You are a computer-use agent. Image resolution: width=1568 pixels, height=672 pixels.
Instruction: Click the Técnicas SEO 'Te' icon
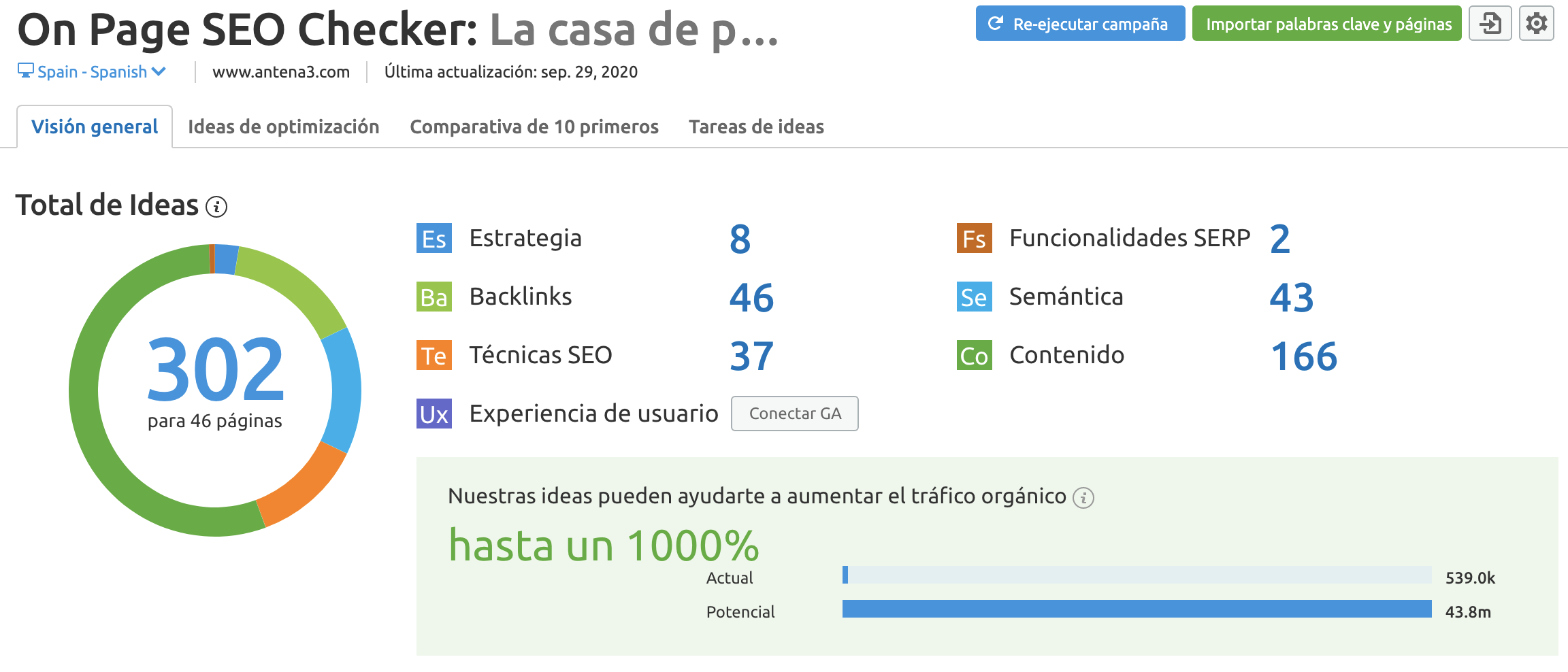434,356
